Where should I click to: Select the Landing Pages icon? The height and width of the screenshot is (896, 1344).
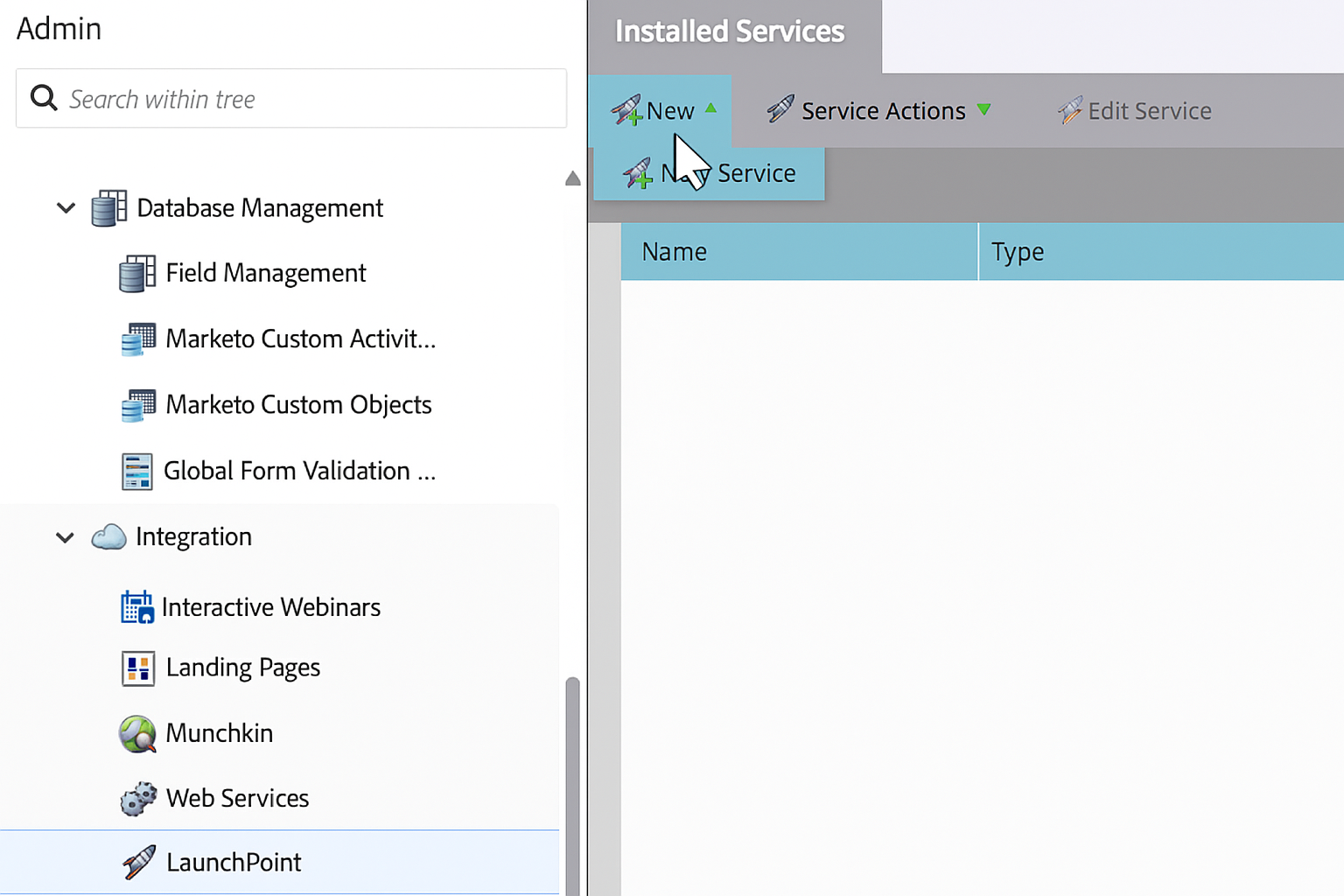click(x=137, y=668)
